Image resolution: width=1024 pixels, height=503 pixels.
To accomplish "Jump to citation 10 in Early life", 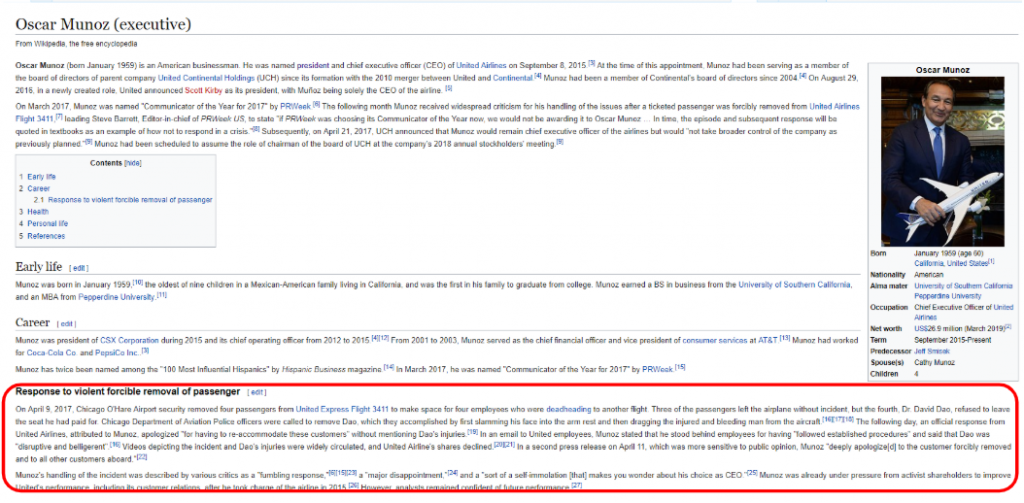I will click(138, 283).
